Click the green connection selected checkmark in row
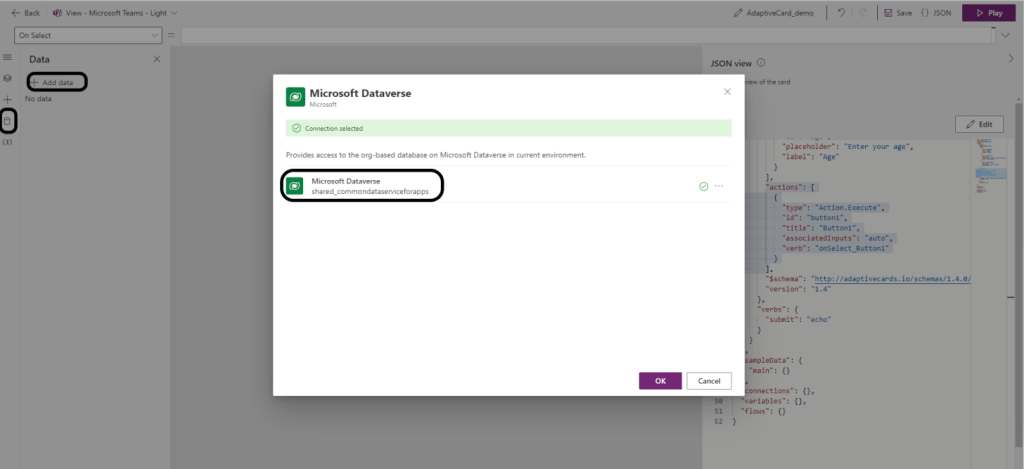This screenshot has width=1024, height=469. 704,186
